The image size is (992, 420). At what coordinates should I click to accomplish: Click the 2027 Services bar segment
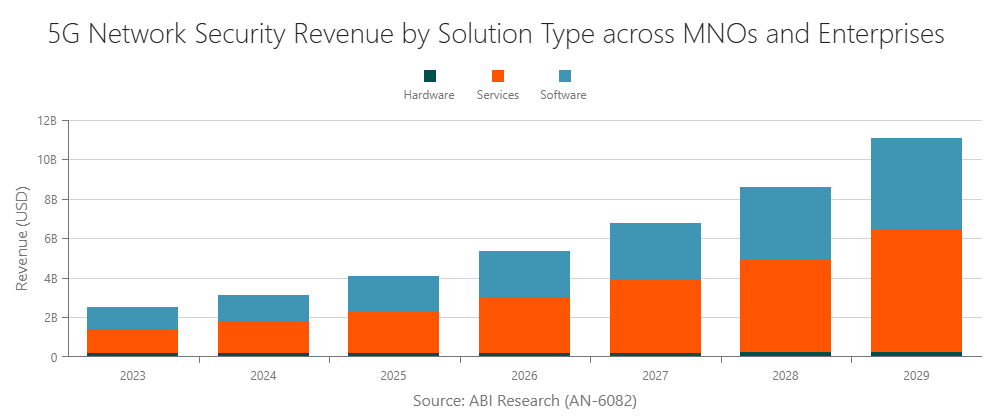(x=655, y=316)
